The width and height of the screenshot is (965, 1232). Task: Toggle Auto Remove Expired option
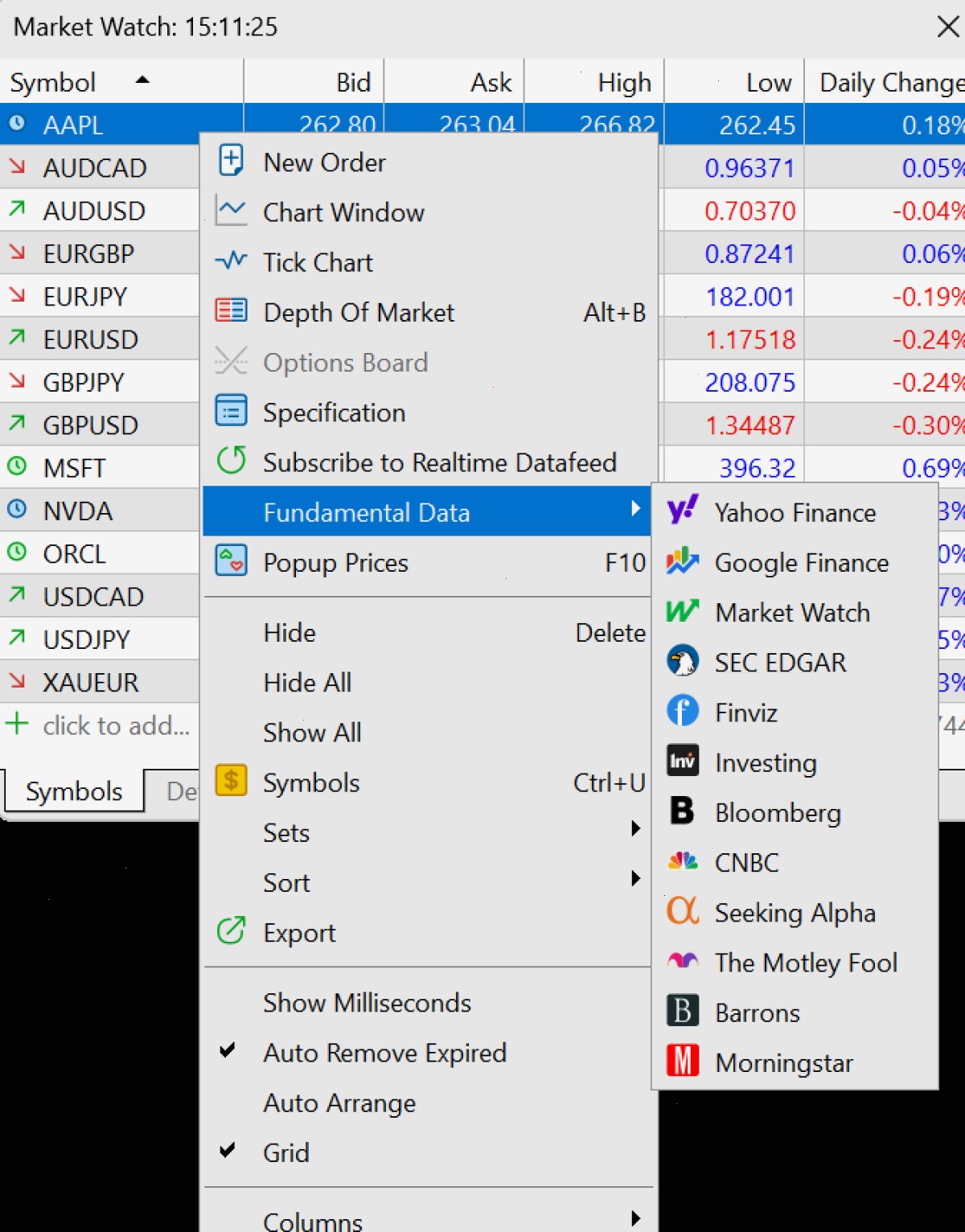click(429, 1053)
